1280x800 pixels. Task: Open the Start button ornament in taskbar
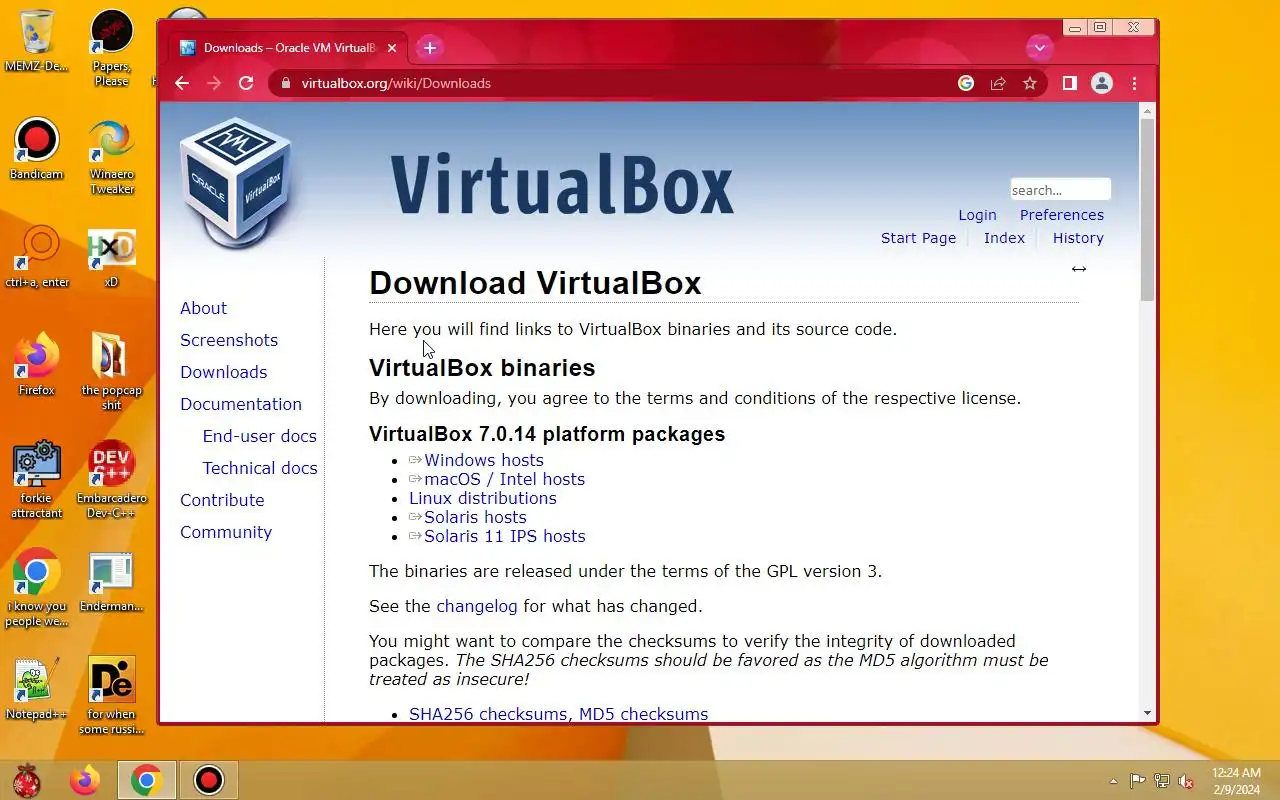click(27, 780)
